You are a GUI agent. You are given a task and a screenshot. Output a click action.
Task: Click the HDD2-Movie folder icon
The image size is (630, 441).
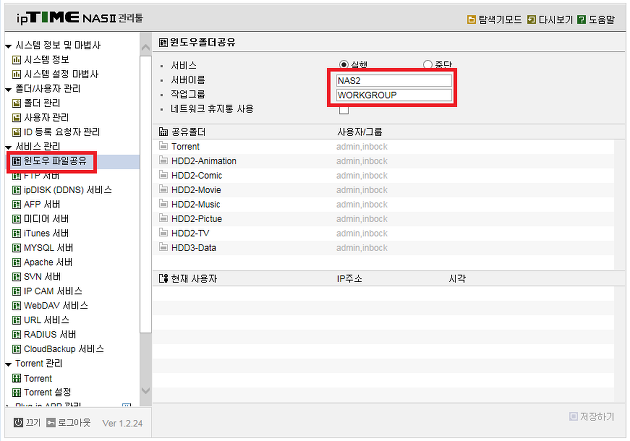[163, 190]
